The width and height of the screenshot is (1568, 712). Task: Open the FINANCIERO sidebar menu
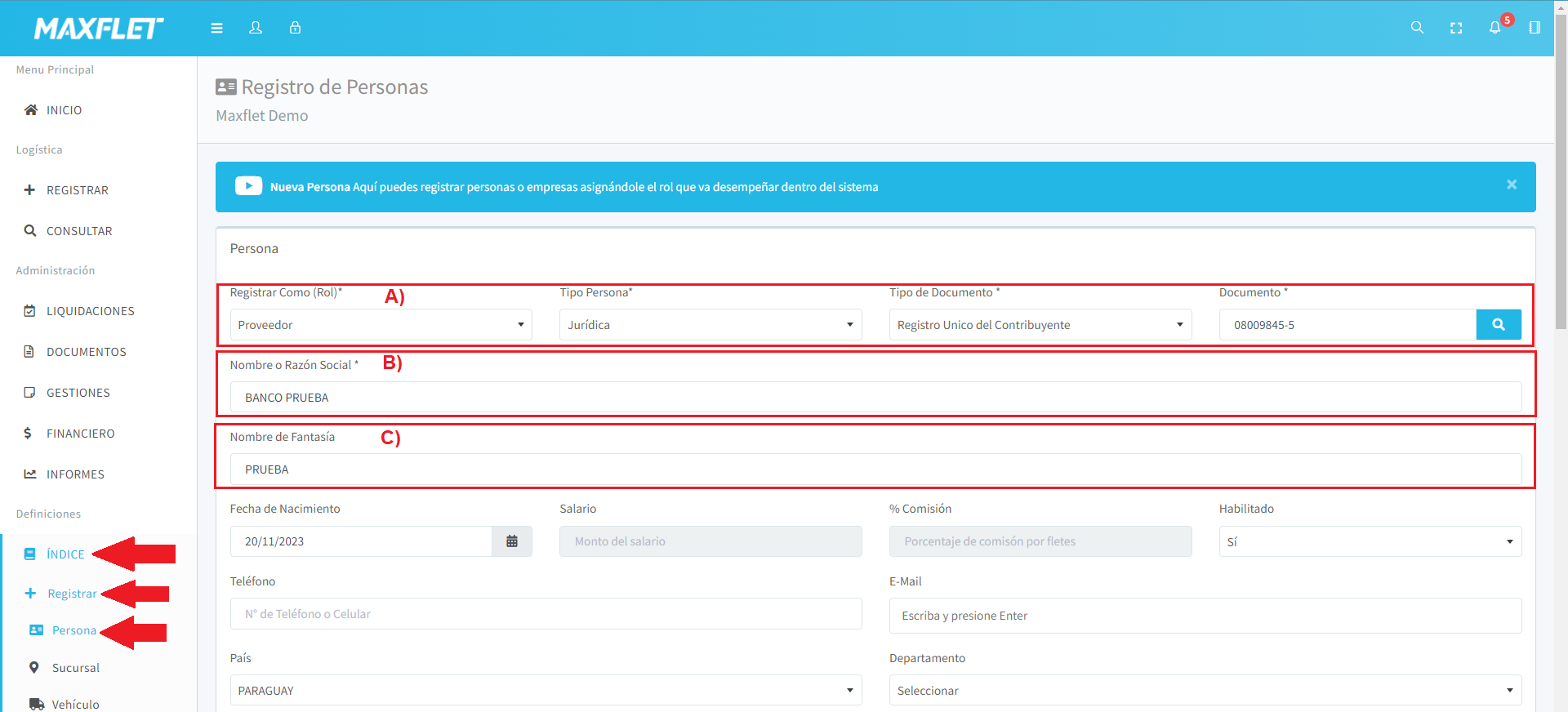click(x=80, y=434)
